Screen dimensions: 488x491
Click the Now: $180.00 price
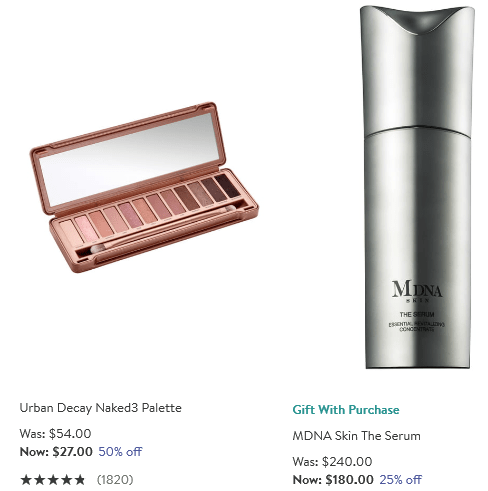coord(333,480)
